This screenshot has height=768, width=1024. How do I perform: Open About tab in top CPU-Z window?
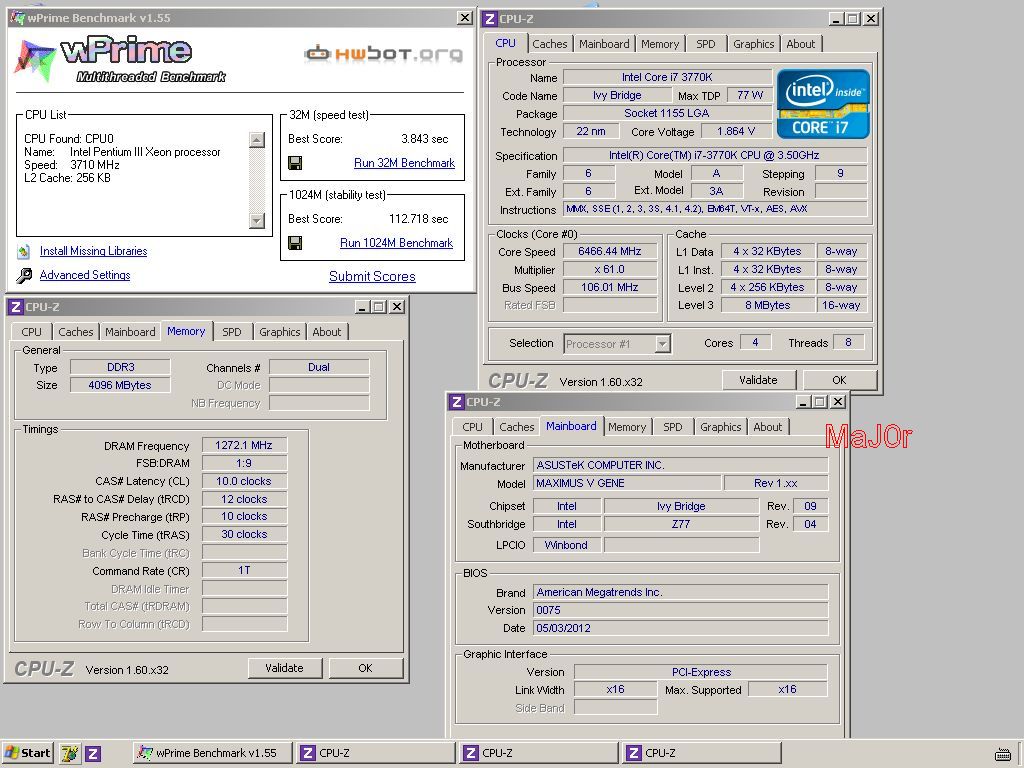coord(801,44)
